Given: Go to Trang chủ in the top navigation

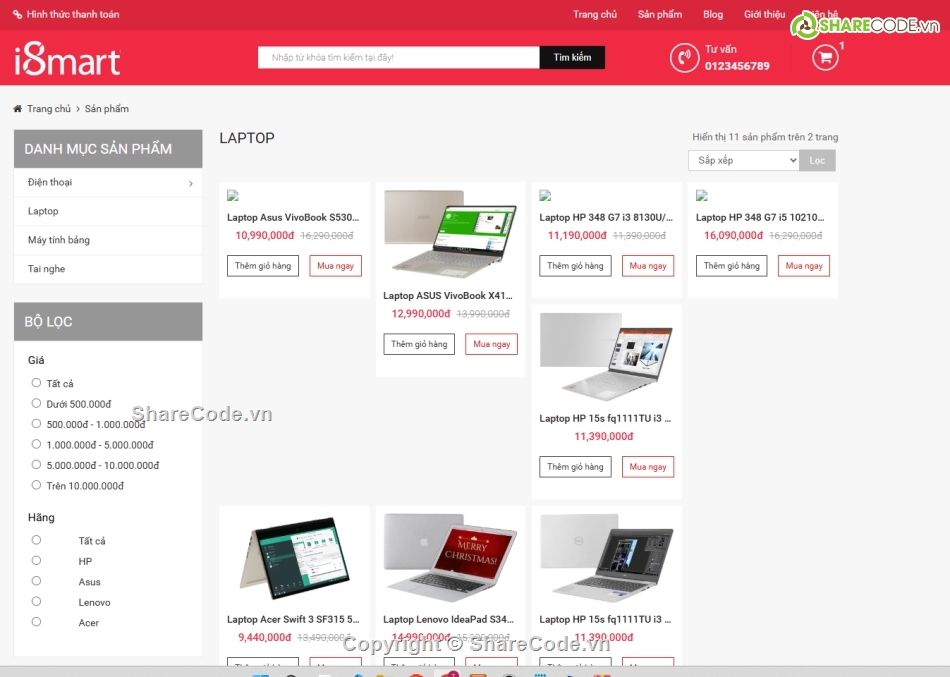Looking at the screenshot, I should (x=595, y=15).
